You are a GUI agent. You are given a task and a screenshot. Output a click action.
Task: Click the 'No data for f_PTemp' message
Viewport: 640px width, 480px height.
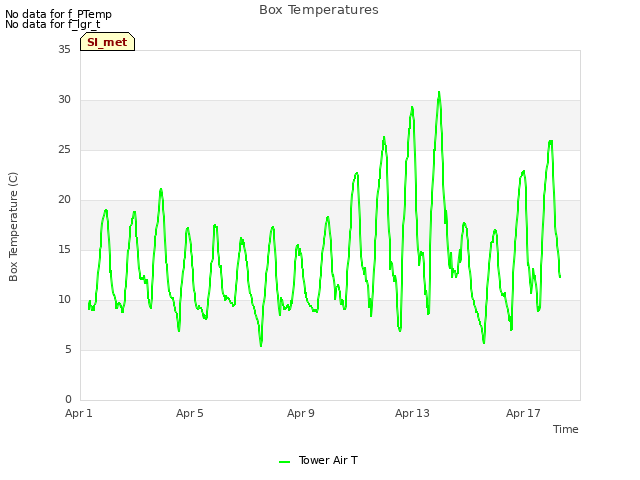[x=58, y=14]
